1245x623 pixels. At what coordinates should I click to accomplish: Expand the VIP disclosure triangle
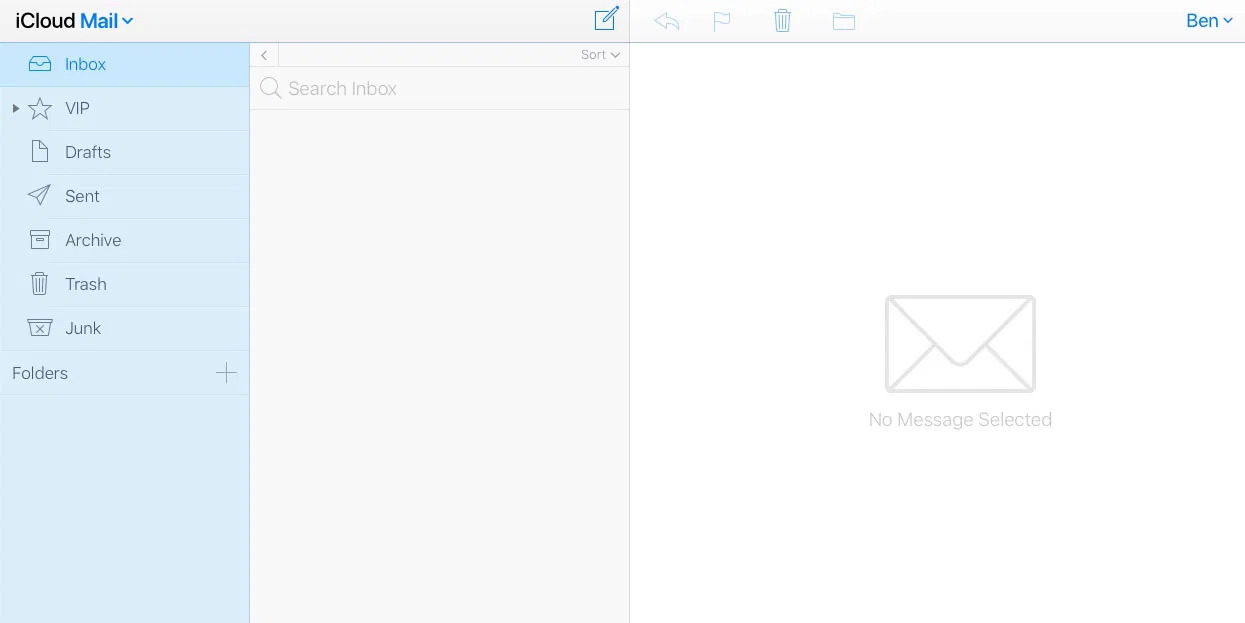(16, 108)
